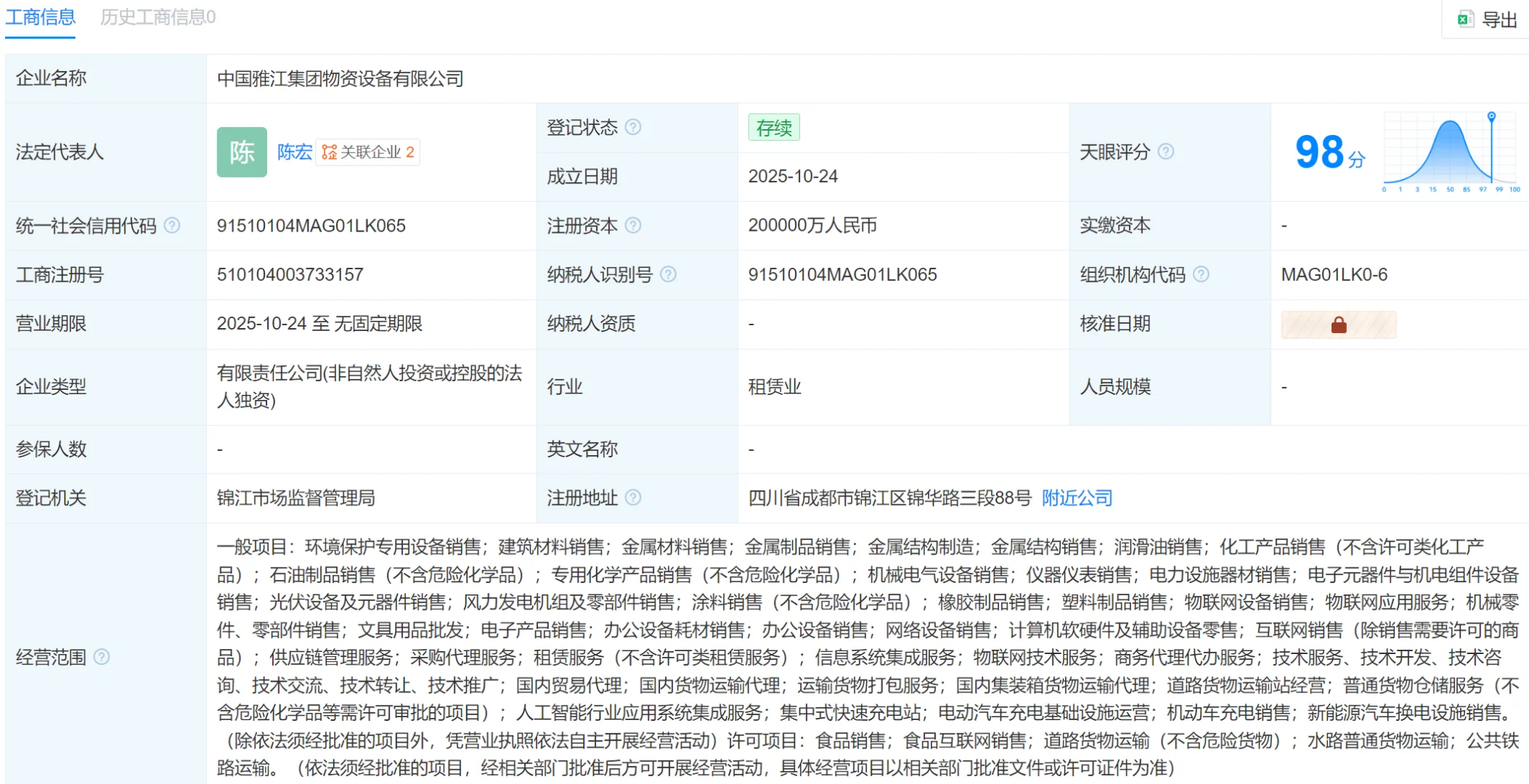Viewport: 1529px width, 784px height.
Task: Click the marker on the 98分 score curve
Action: (1491, 116)
